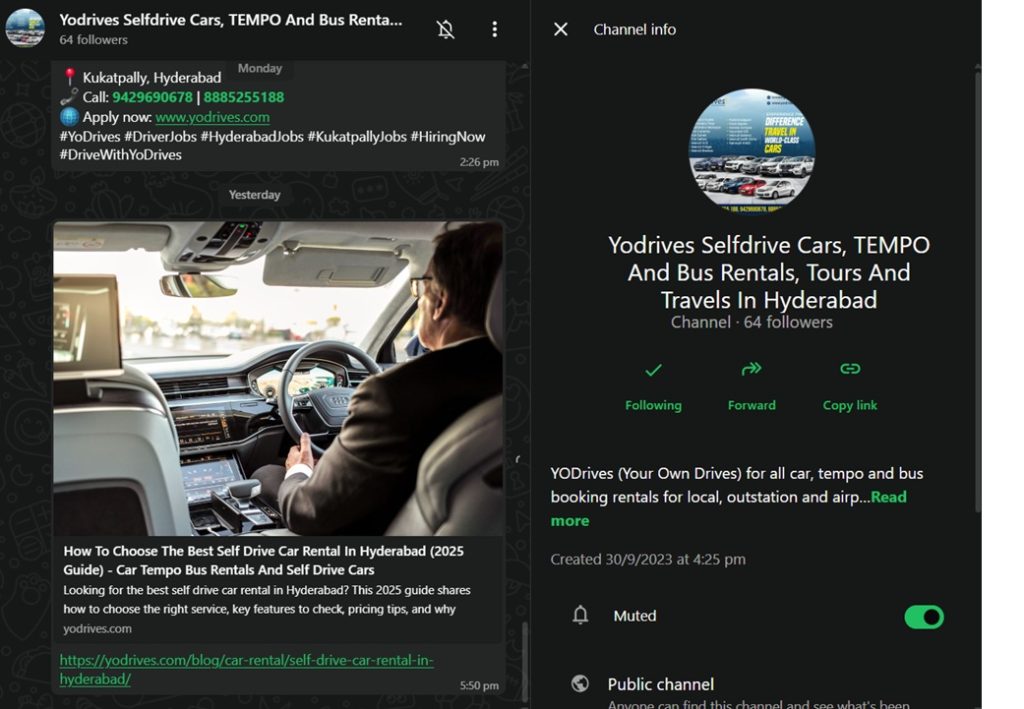Viewport: 1024px width, 709px height.
Task: Click the article title 'How To Choose The Best Self Drive'
Action: [263, 560]
